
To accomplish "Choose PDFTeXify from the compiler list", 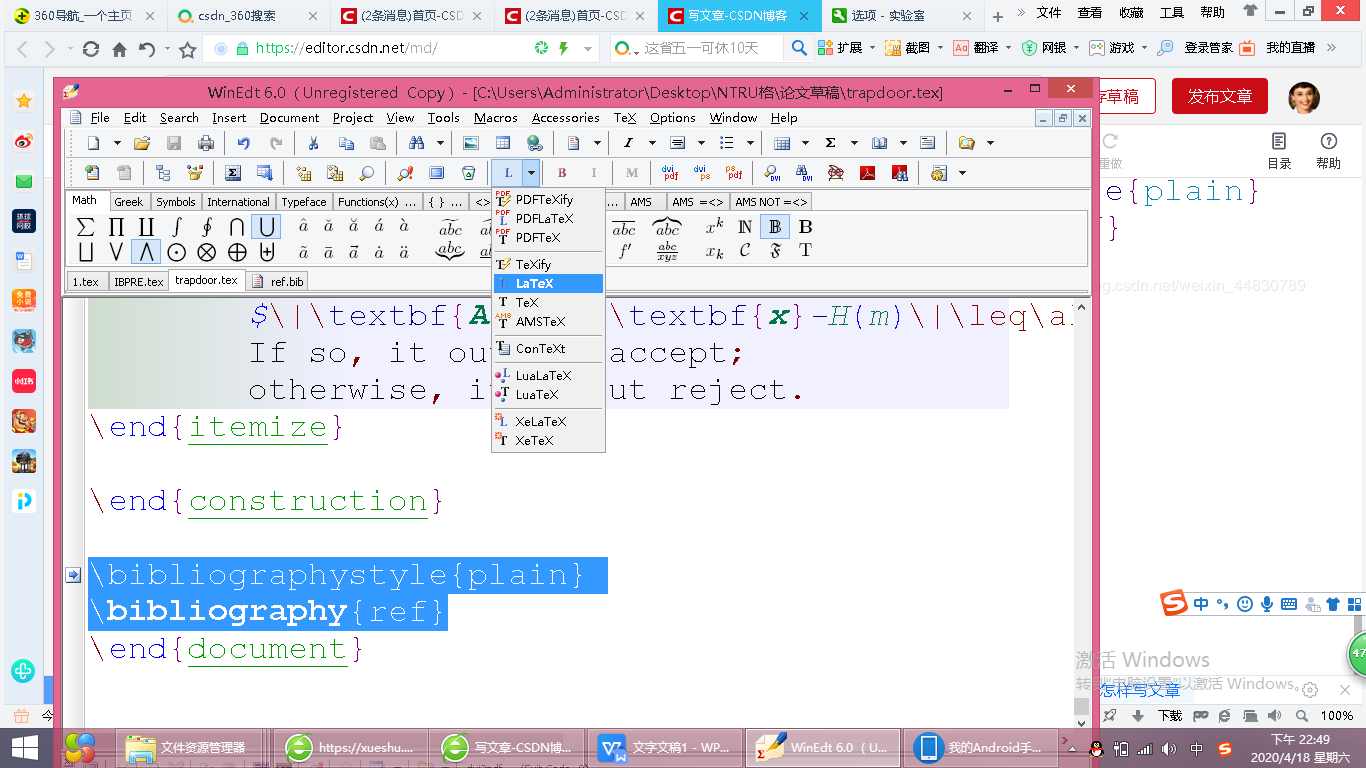I will (x=548, y=200).
